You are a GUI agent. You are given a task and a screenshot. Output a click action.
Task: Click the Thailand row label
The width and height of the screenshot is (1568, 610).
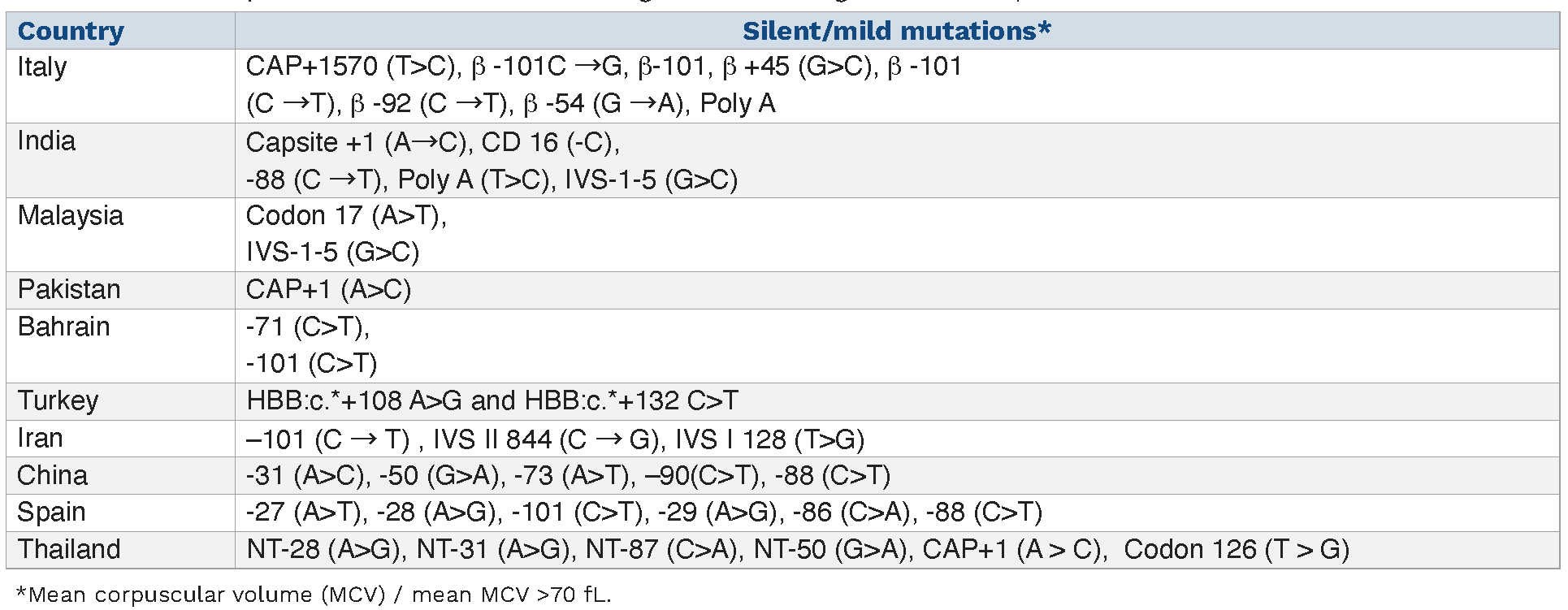[69, 550]
